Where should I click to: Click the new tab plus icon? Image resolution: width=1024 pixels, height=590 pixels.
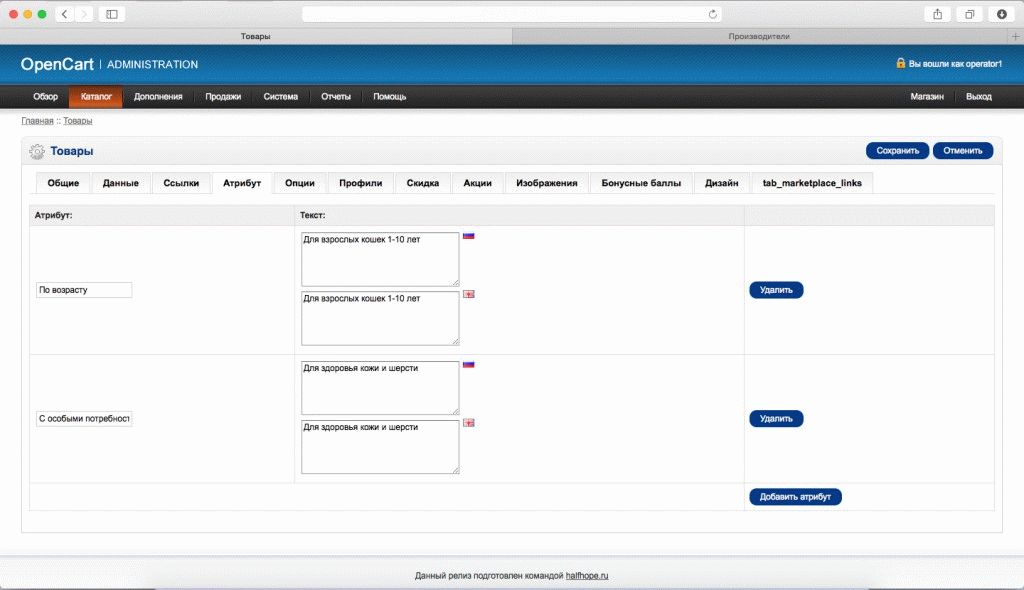coord(1016,36)
